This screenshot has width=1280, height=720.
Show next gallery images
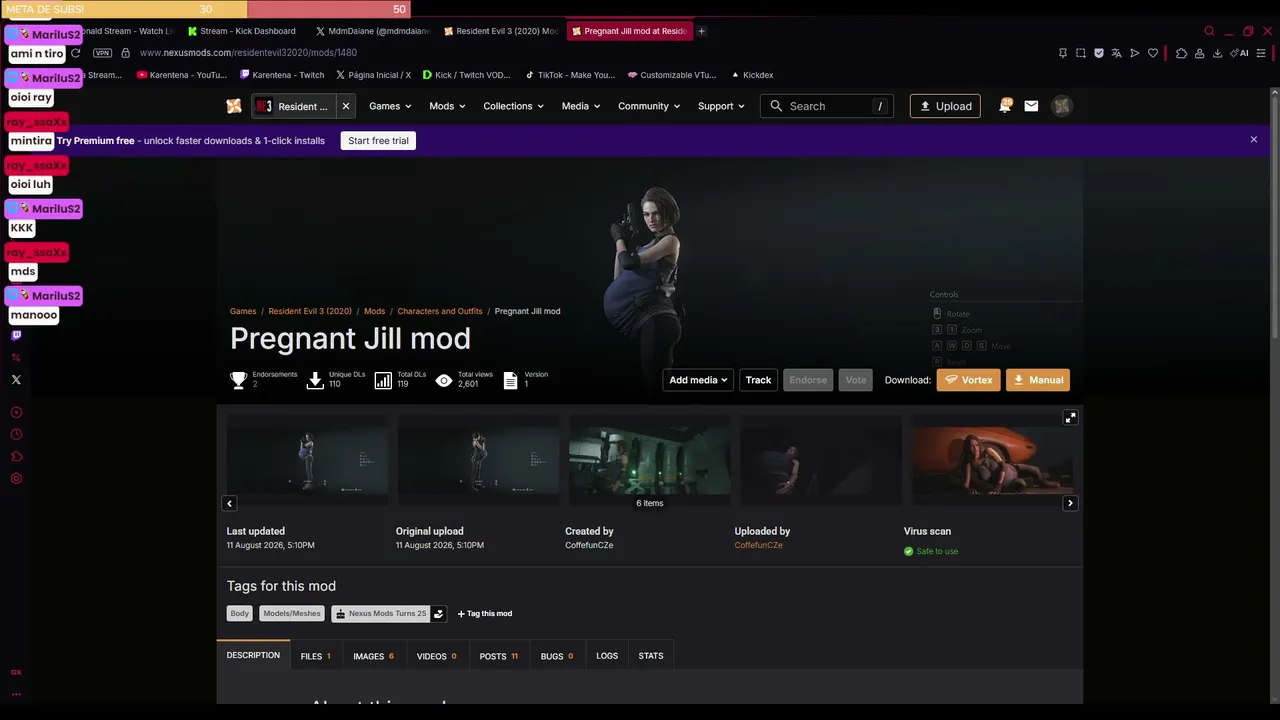pos(1070,504)
